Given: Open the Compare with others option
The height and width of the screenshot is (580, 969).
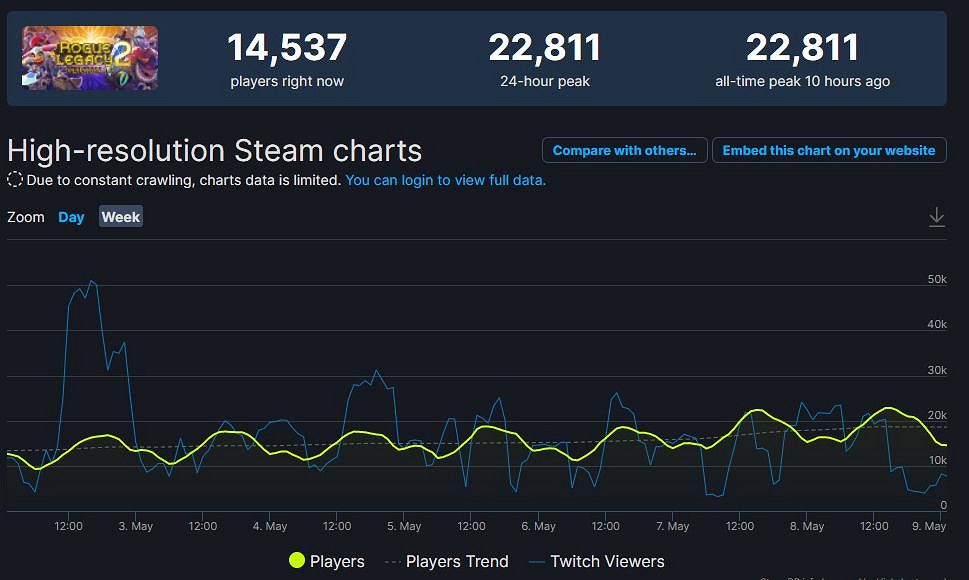Looking at the screenshot, I should (624, 150).
